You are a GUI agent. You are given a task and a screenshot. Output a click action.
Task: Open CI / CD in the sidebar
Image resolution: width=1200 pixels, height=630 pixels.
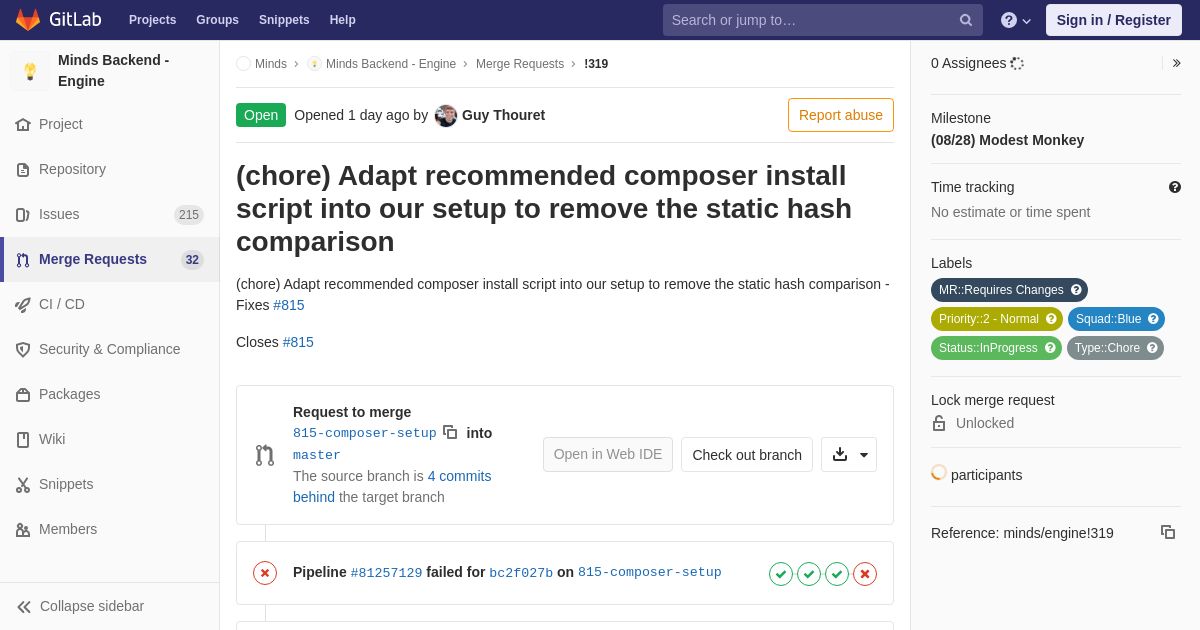[x=110, y=304]
